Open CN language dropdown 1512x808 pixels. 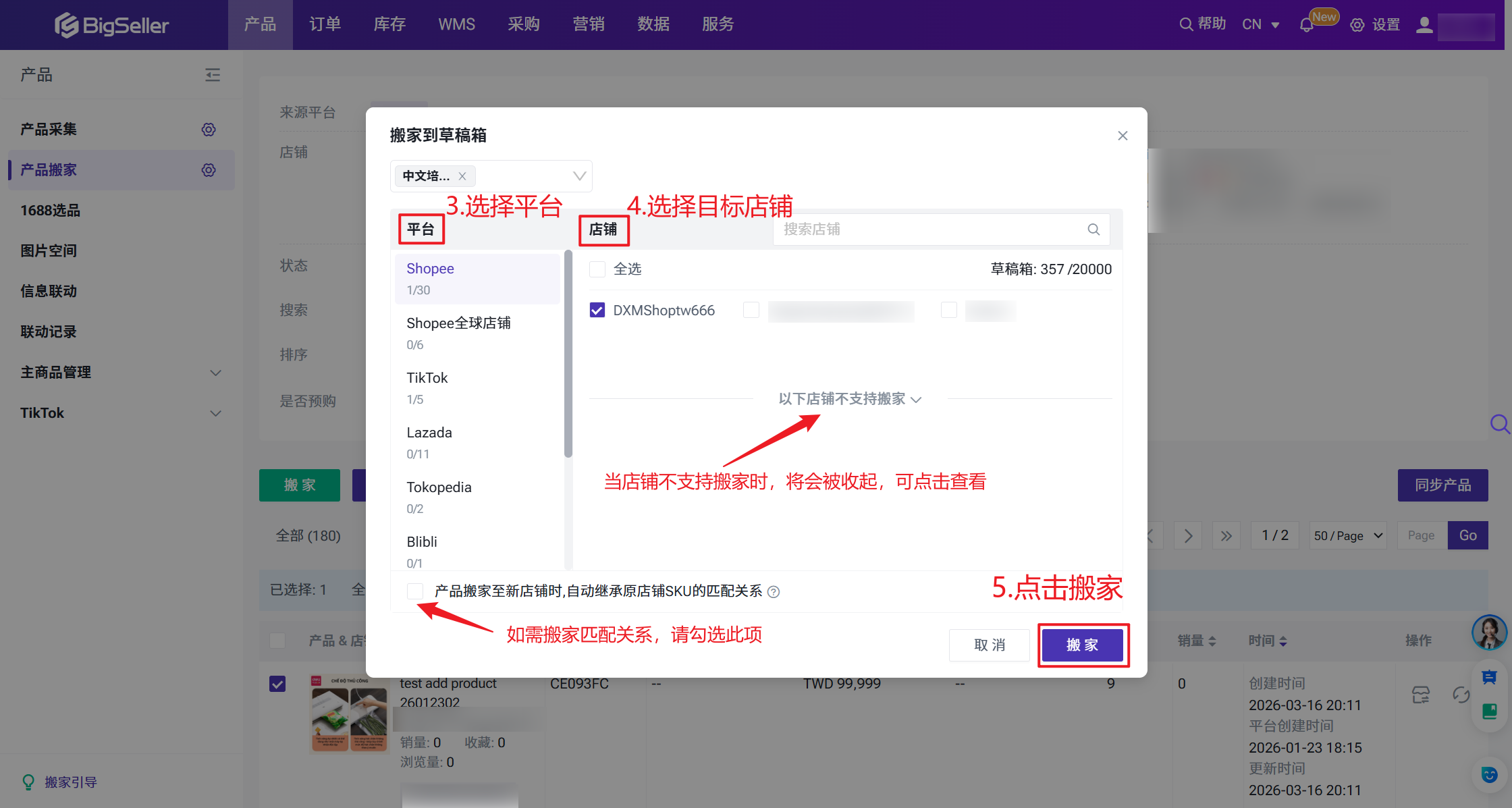point(1260,25)
